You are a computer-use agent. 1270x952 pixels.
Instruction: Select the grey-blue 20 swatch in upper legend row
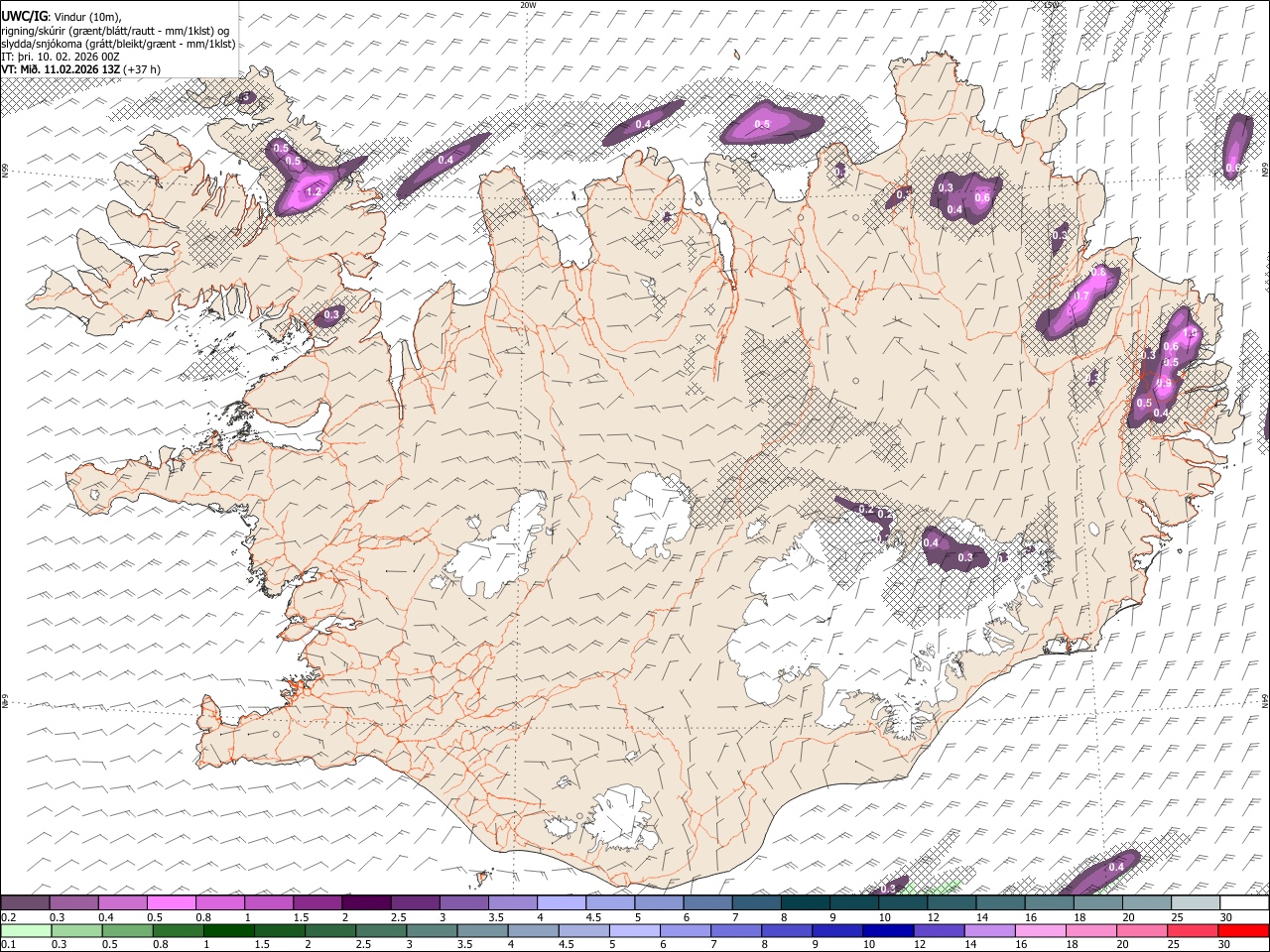pyautogui.click(x=1147, y=902)
